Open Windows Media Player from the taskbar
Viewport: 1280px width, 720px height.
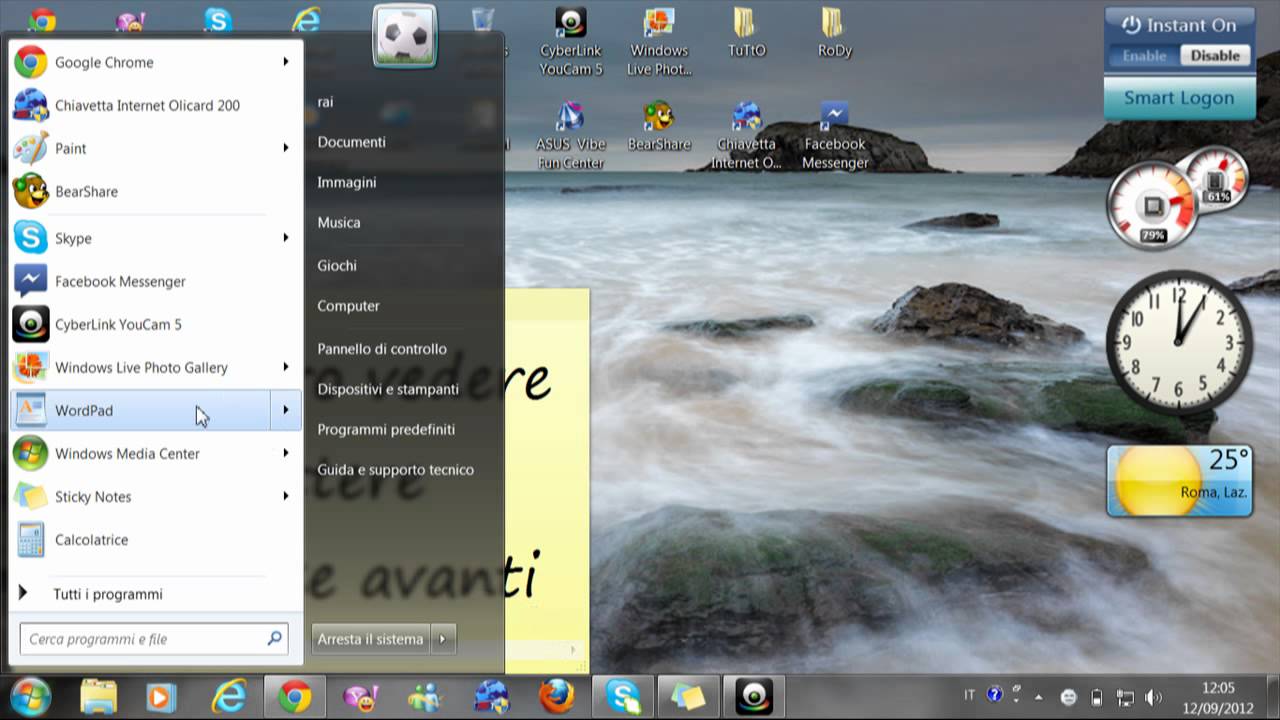(162, 696)
